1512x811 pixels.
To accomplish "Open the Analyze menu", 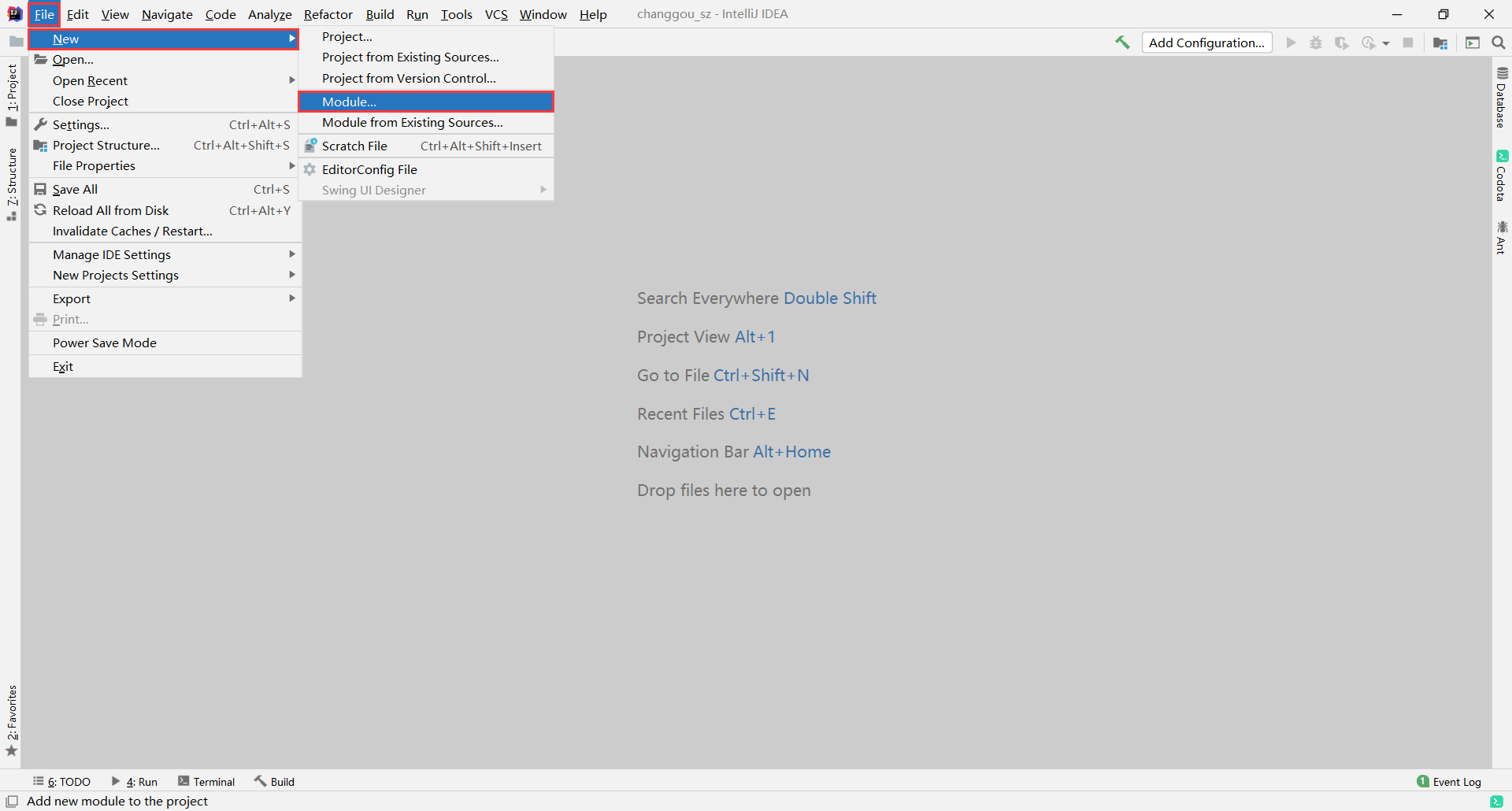I will 269,14.
